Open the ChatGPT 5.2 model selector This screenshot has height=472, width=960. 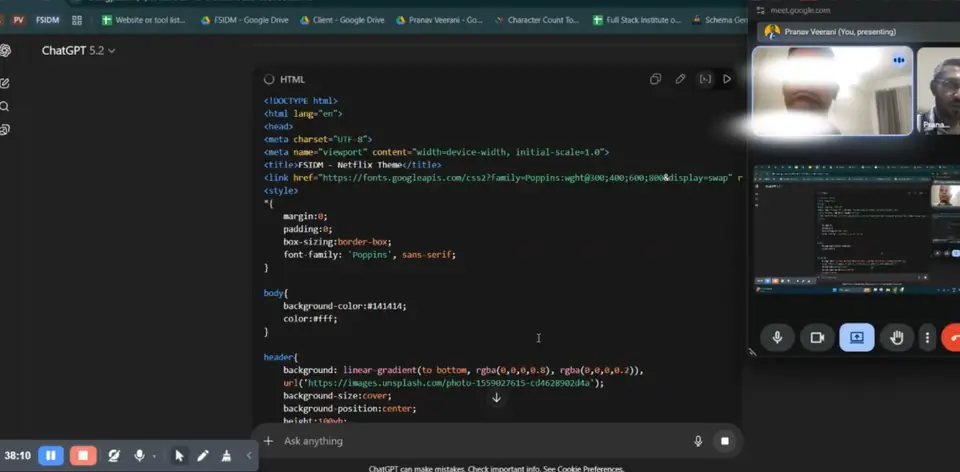[x=78, y=51]
